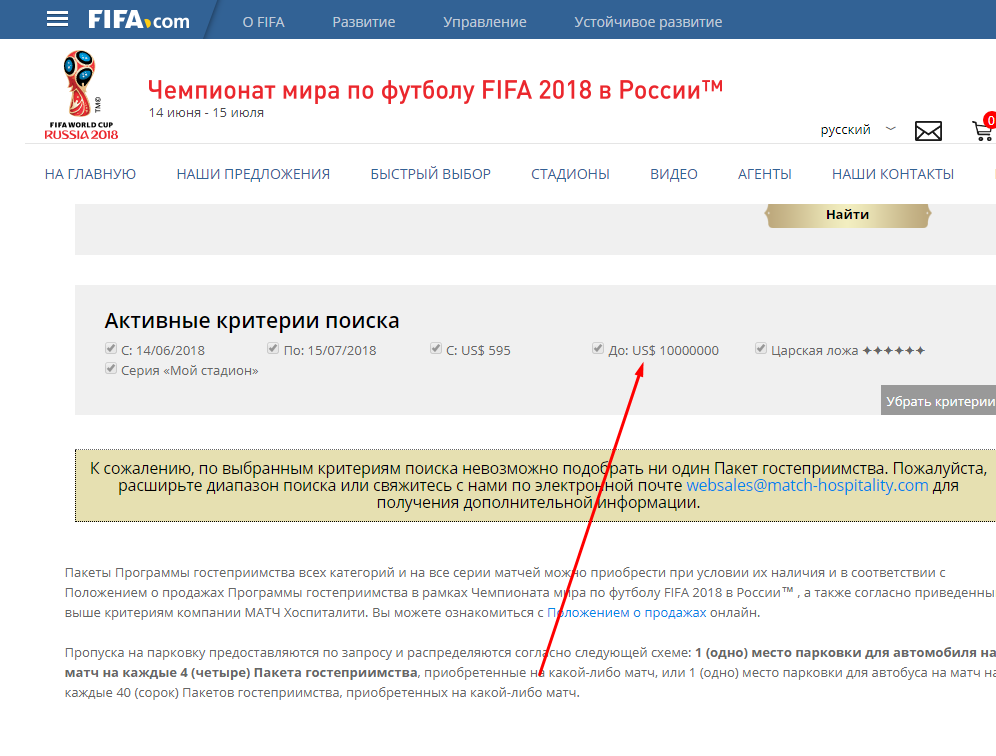The width and height of the screenshot is (996, 756).
Task: Open the Управление menu item
Action: click(485, 22)
